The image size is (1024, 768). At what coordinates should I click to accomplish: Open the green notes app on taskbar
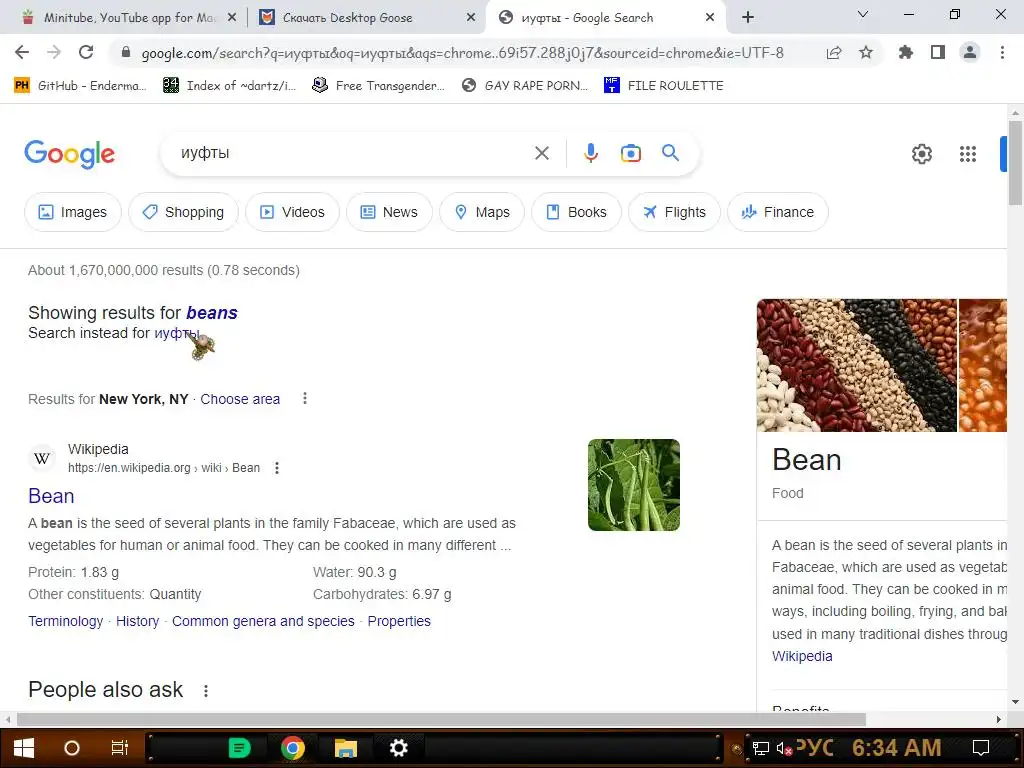click(239, 748)
